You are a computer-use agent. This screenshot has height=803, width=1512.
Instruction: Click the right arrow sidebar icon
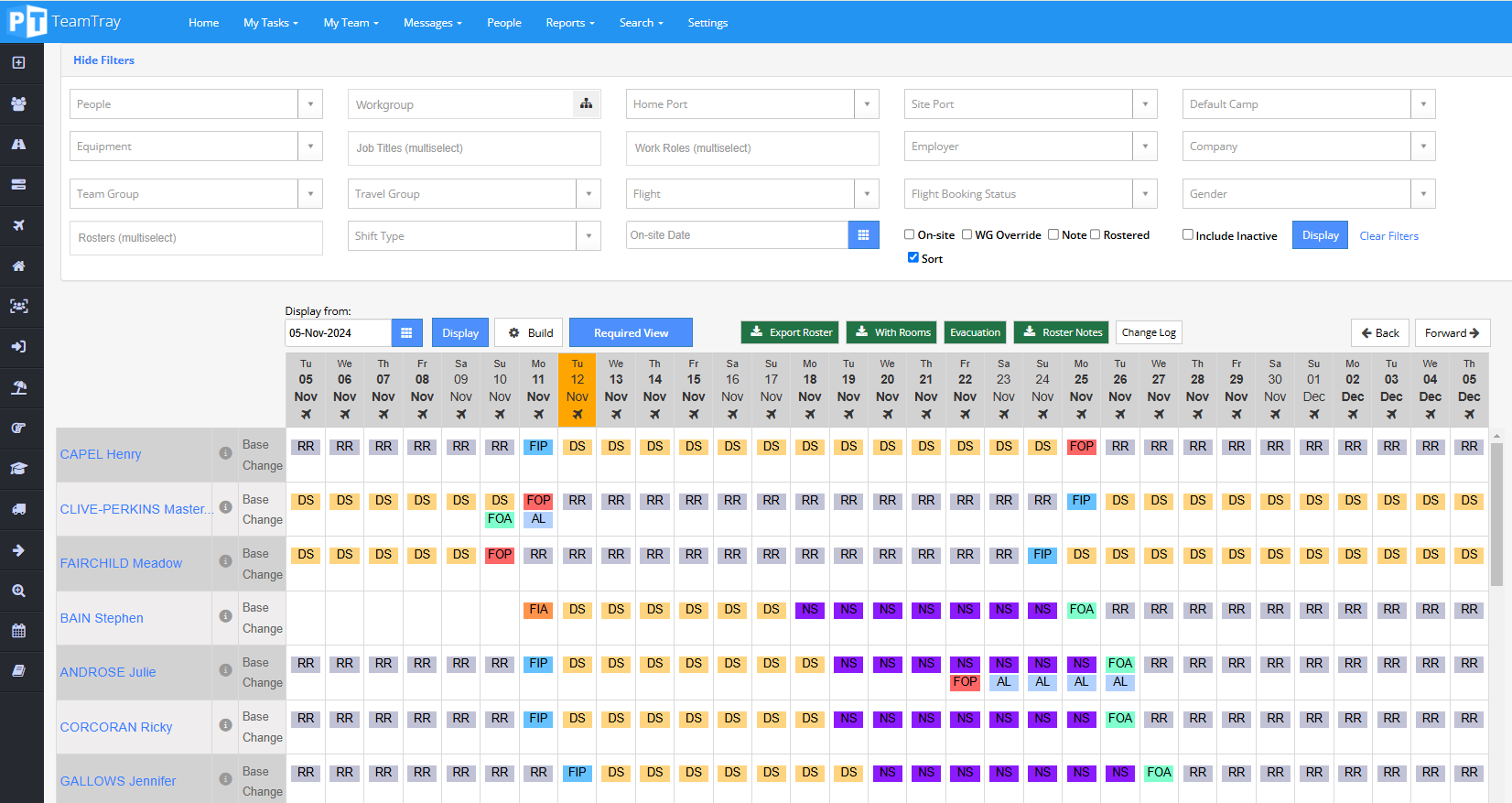tap(18, 550)
